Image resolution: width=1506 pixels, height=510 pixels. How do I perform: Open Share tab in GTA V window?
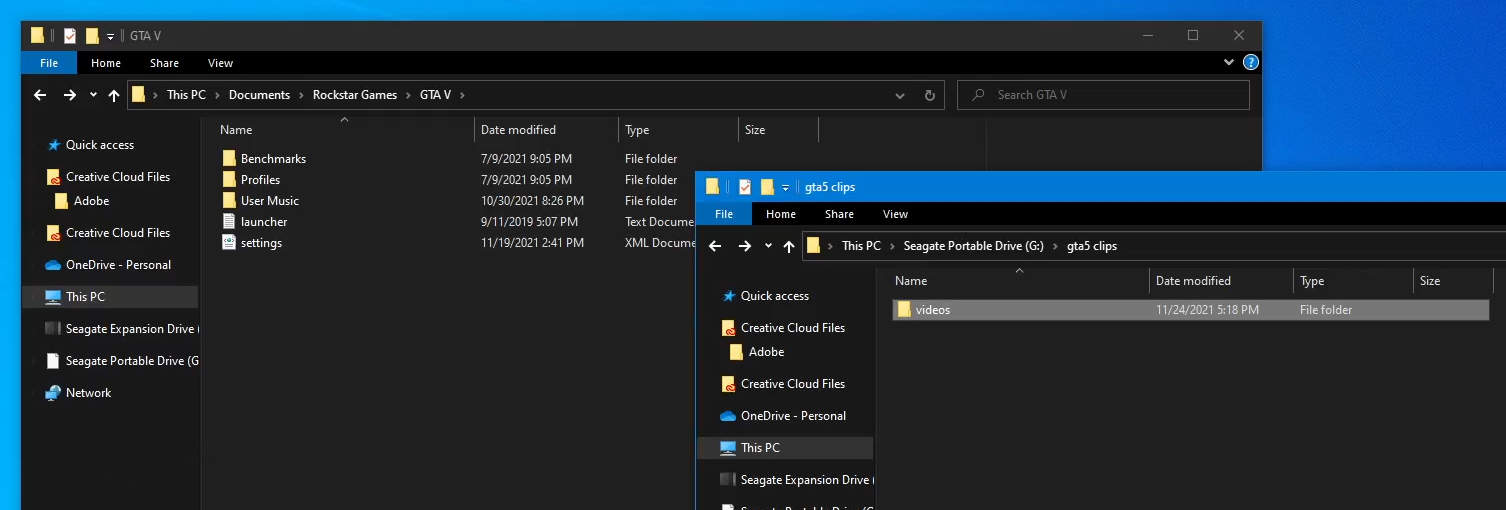tap(164, 63)
